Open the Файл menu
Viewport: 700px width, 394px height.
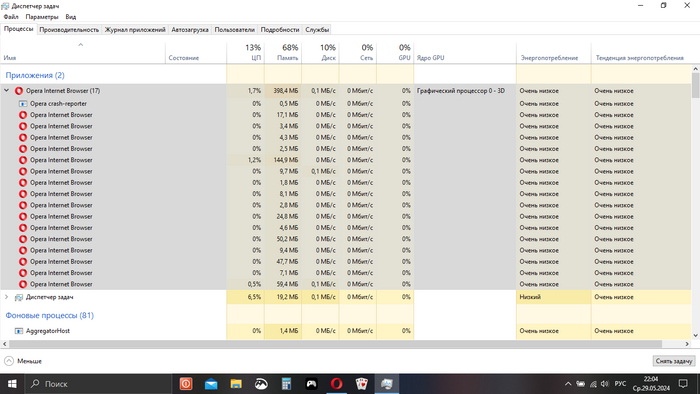coord(11,17)
